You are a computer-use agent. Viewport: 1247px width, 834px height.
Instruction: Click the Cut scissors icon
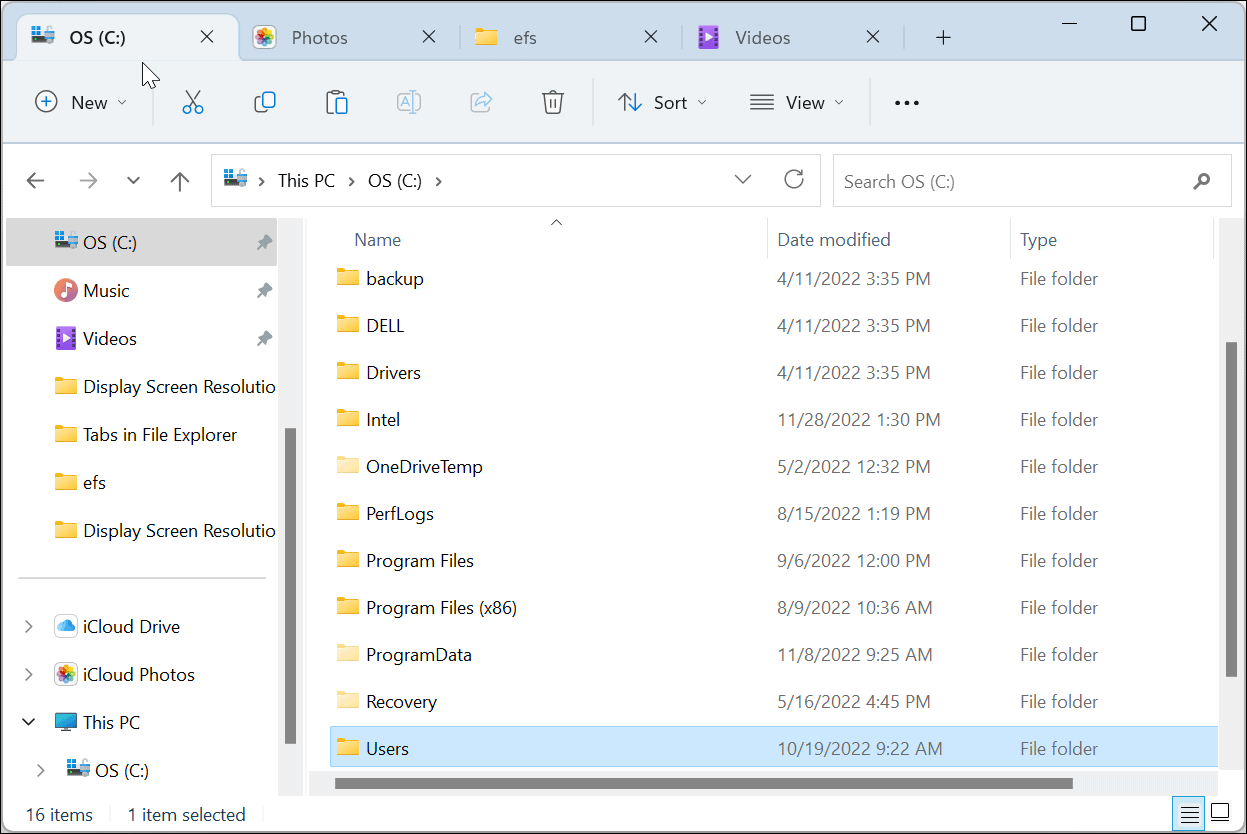click(x=193, y=102)
